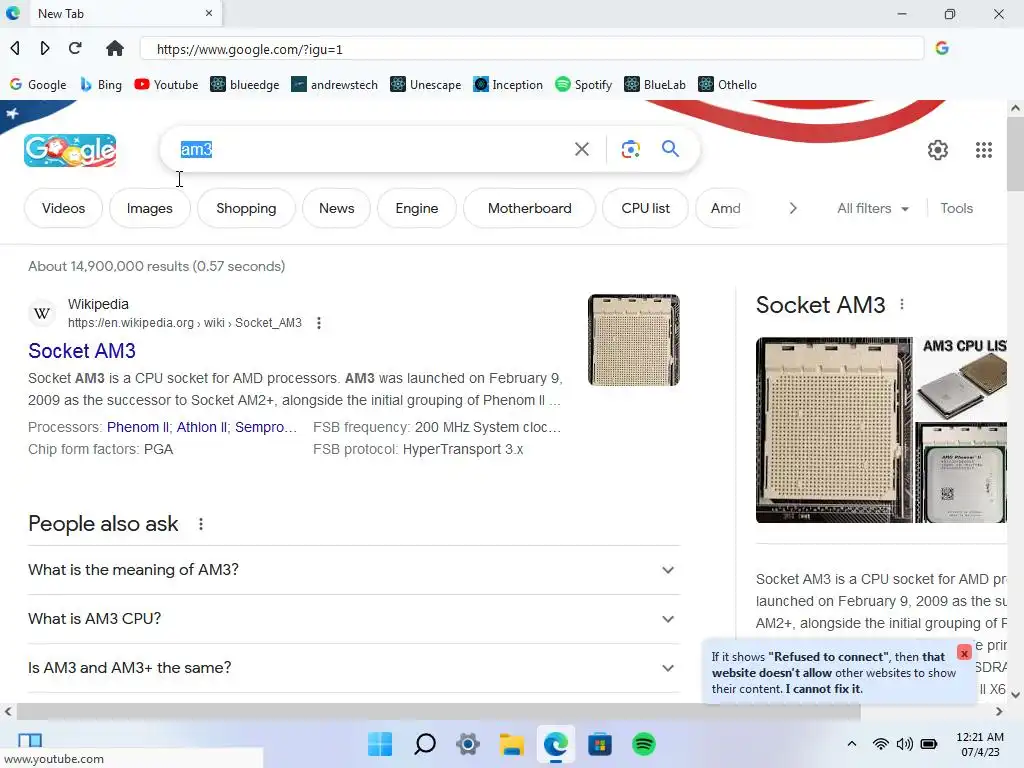Screen dimensions: 1024x768
Task: Show hidden tray icons chevron
Action: (x=852, y=744)
